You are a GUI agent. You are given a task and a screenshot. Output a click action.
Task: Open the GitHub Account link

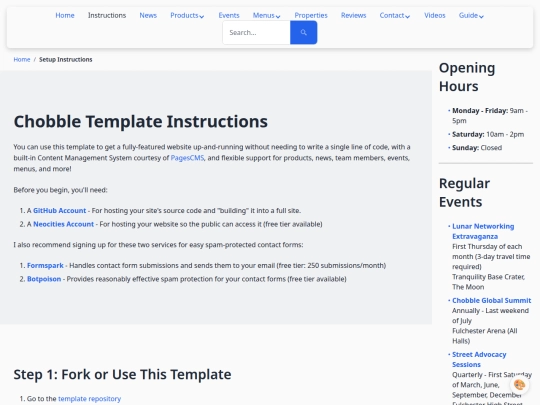[x=59, y=210]
